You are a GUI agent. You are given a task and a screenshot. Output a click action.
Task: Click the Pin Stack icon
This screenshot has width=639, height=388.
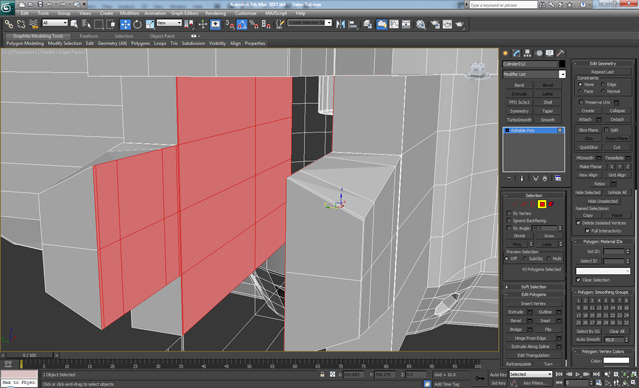click(509, 179)
